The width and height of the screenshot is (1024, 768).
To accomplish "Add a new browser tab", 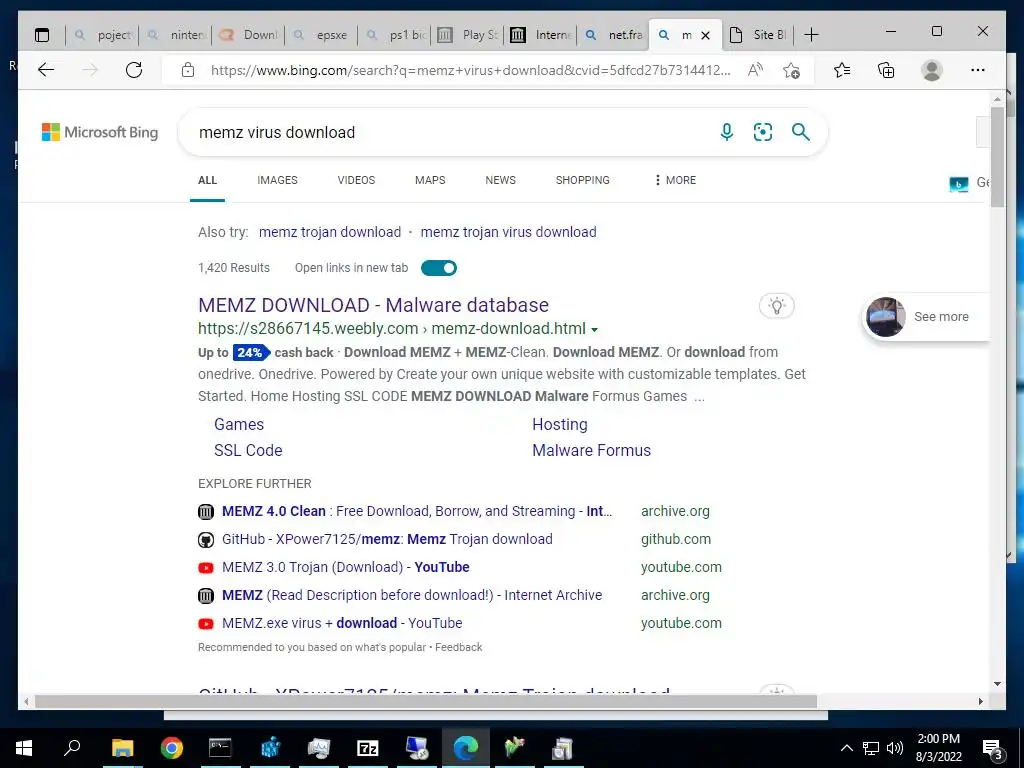I will point(811,35).
